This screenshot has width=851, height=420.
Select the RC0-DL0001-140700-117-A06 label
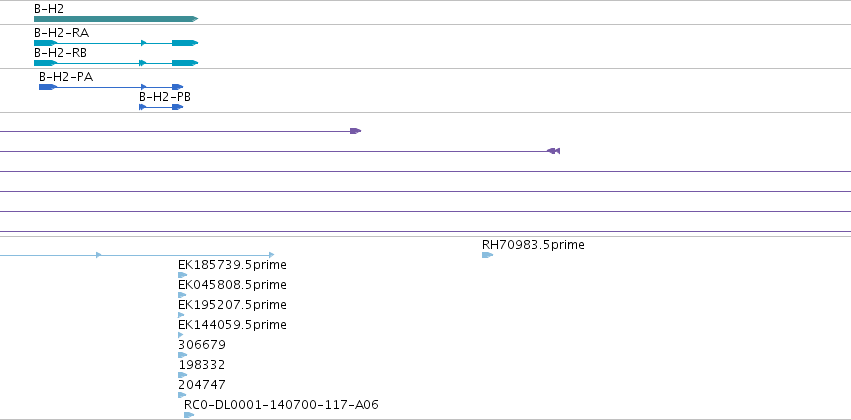pos(281,405)
